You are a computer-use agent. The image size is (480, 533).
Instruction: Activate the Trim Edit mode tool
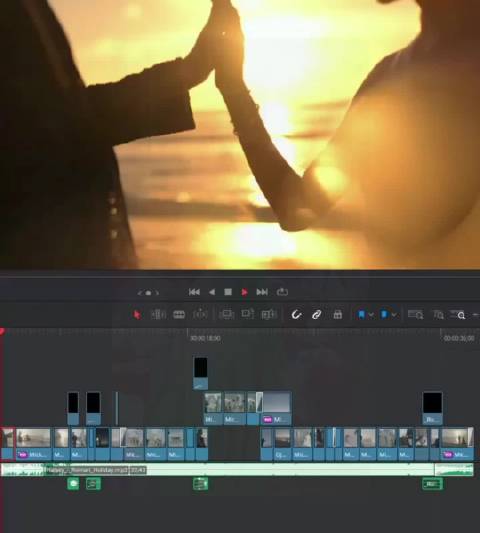coord(158,314)
